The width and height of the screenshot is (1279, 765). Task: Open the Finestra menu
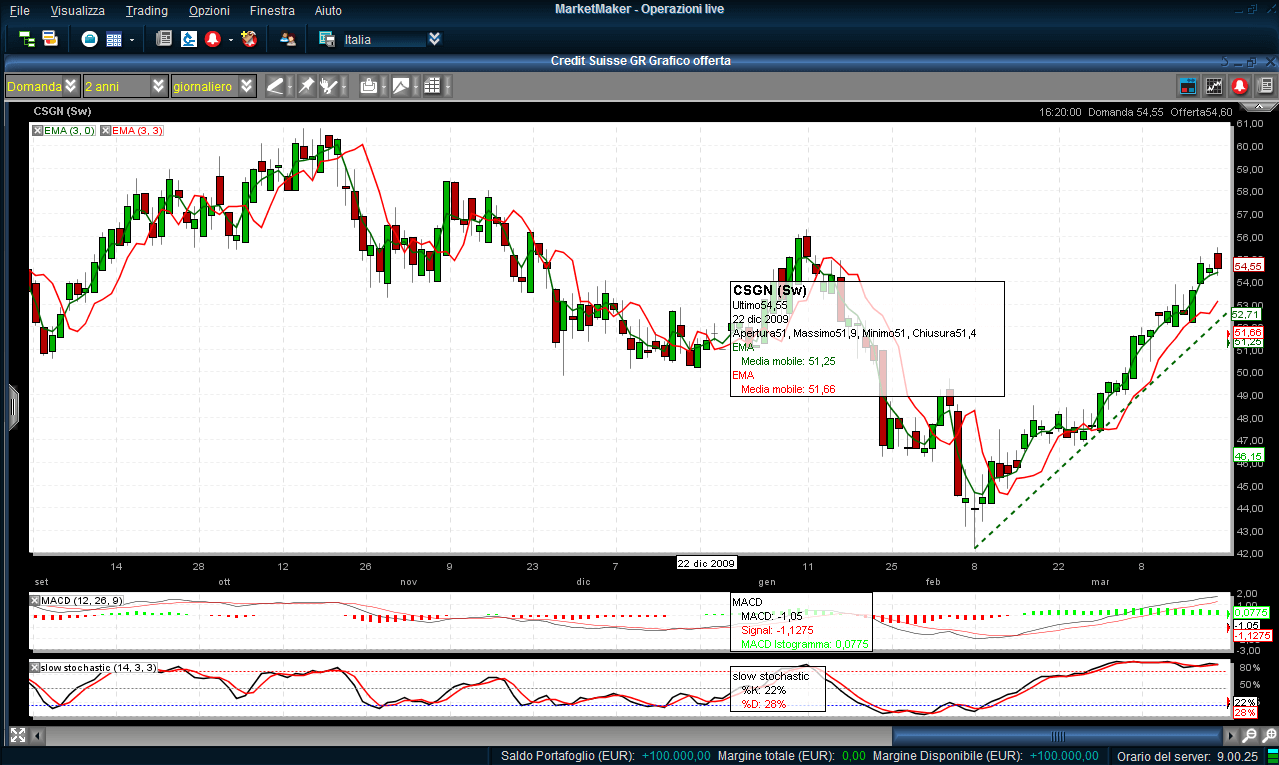(272, 10)
